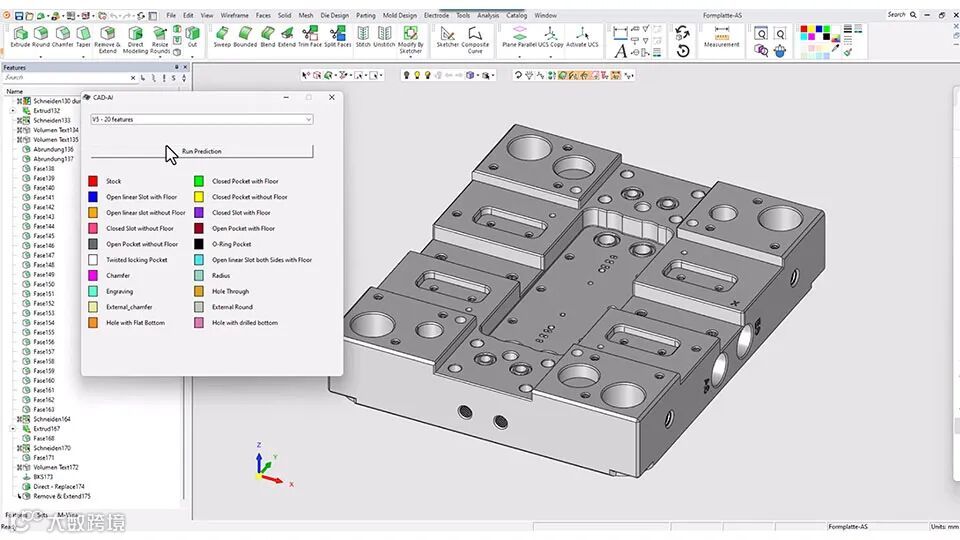Open the V5 - 20 features dropdown
960x540 pixels.
(201, 119)
